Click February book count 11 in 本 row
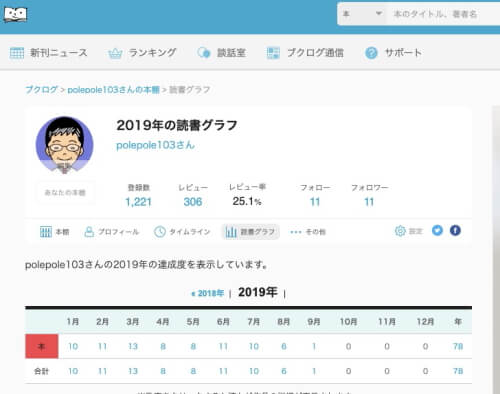This screenshot has width=500, height=394. tap(103, 347)
